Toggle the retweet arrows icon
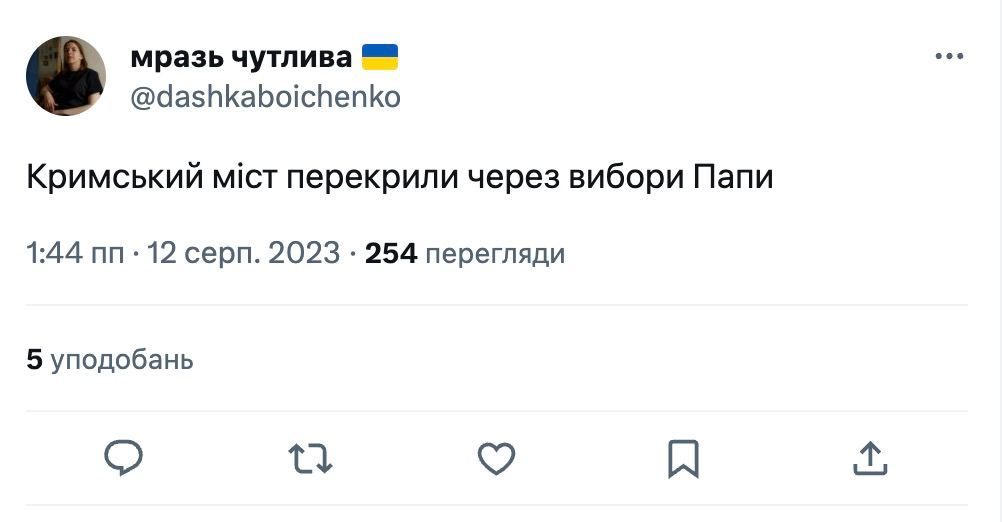 pyautogui.click(x=310, y=458)
